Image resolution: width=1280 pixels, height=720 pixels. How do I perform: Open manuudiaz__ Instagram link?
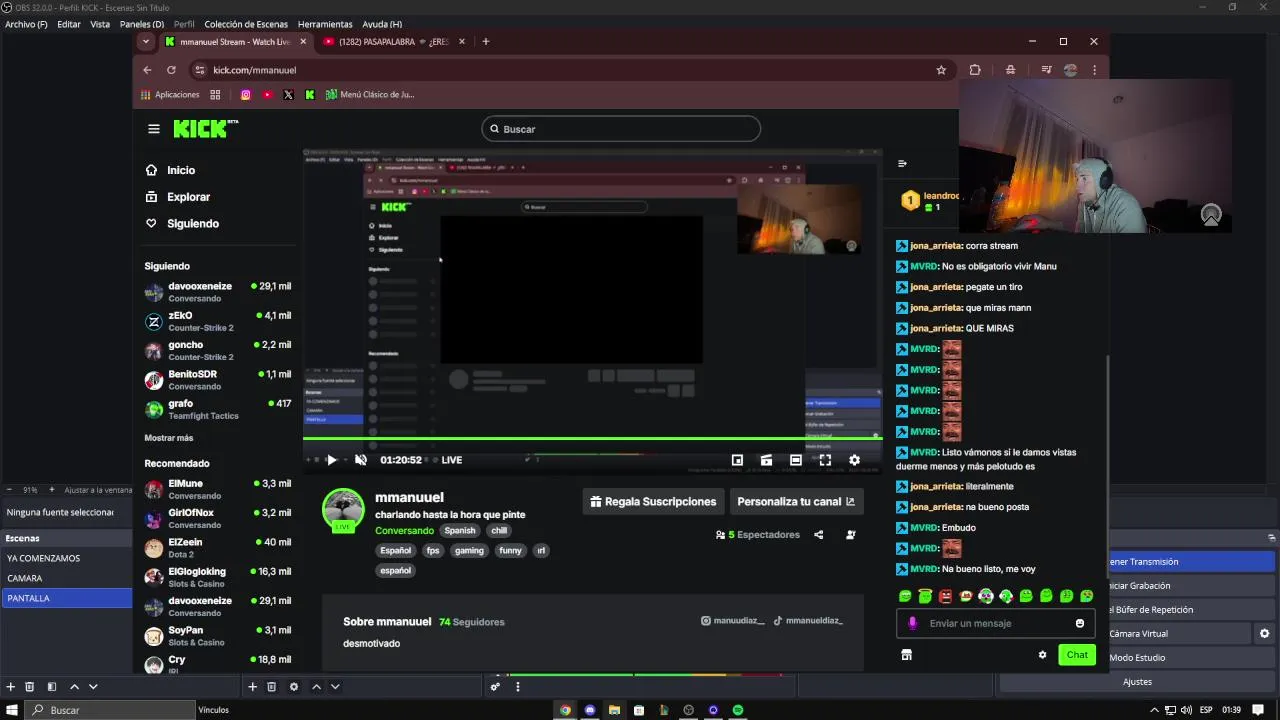pos(732,621)
